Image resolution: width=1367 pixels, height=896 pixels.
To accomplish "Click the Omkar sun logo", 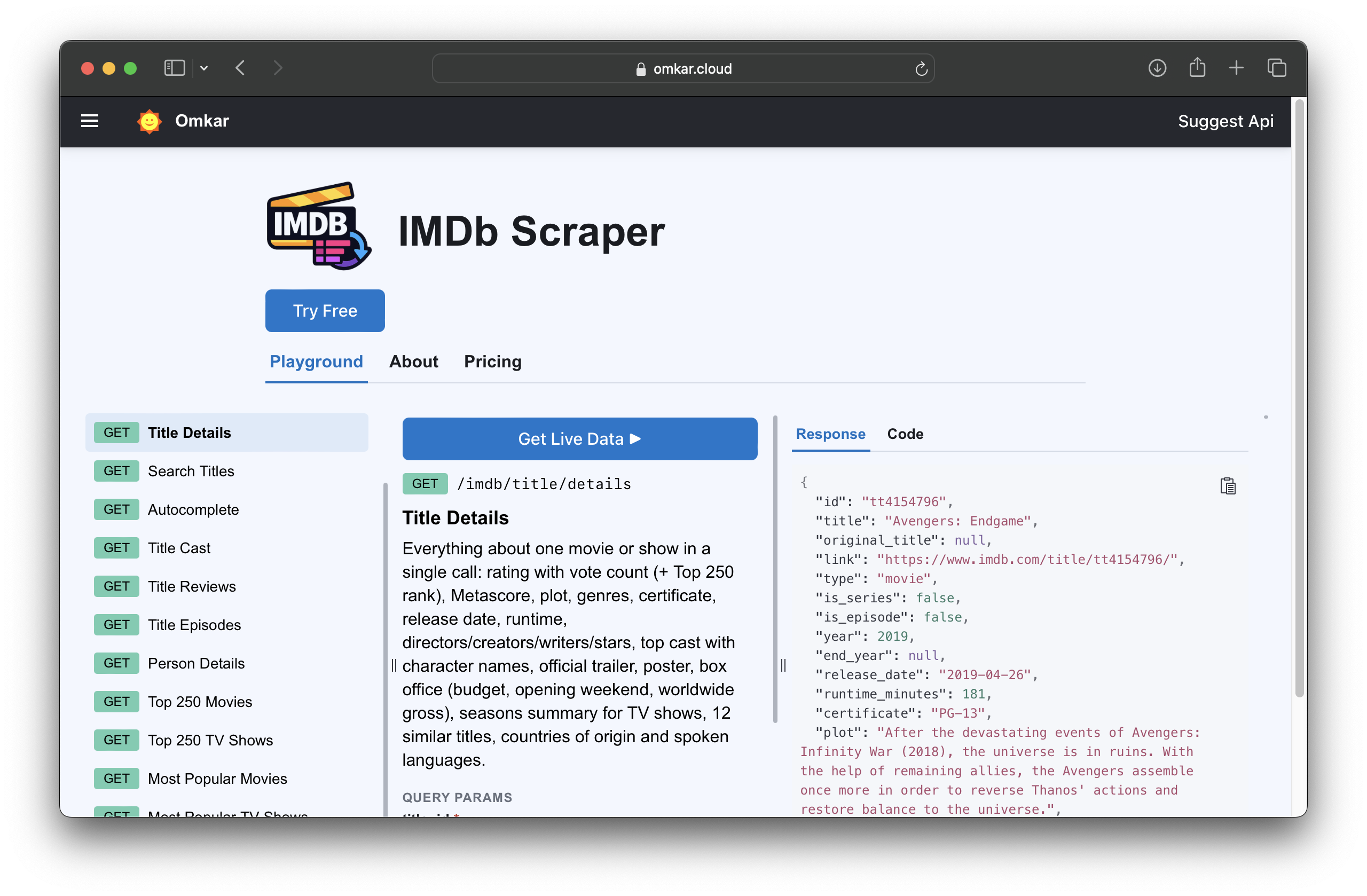I will pos(150,121).
